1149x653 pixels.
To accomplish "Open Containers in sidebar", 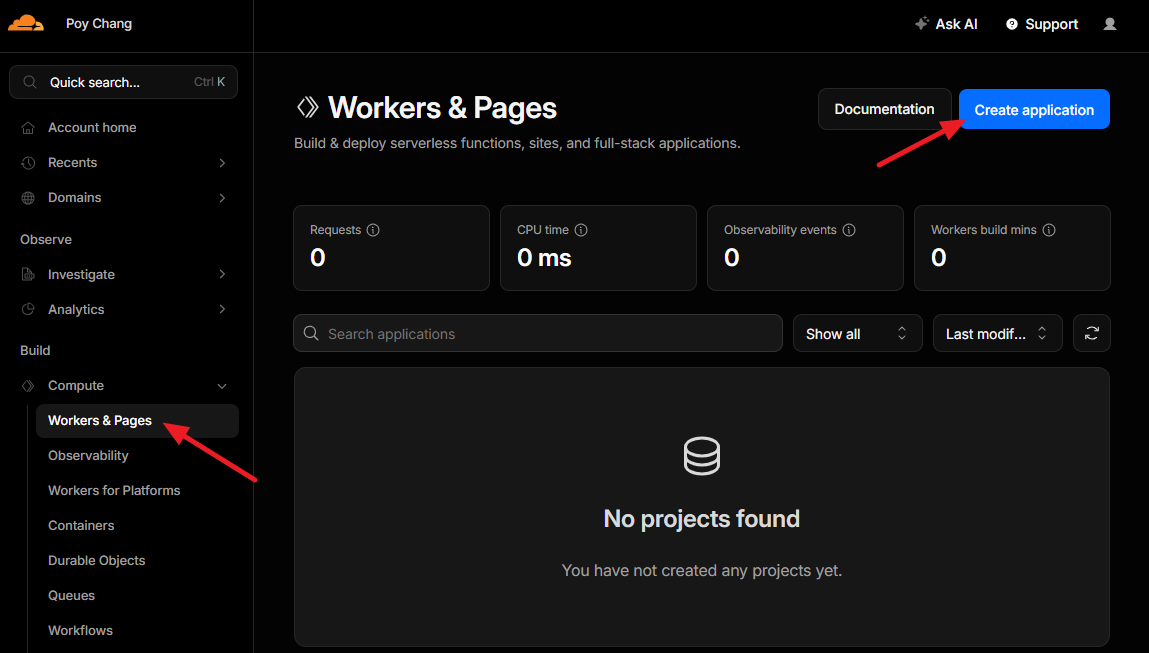I will click(x=81, y=526).
